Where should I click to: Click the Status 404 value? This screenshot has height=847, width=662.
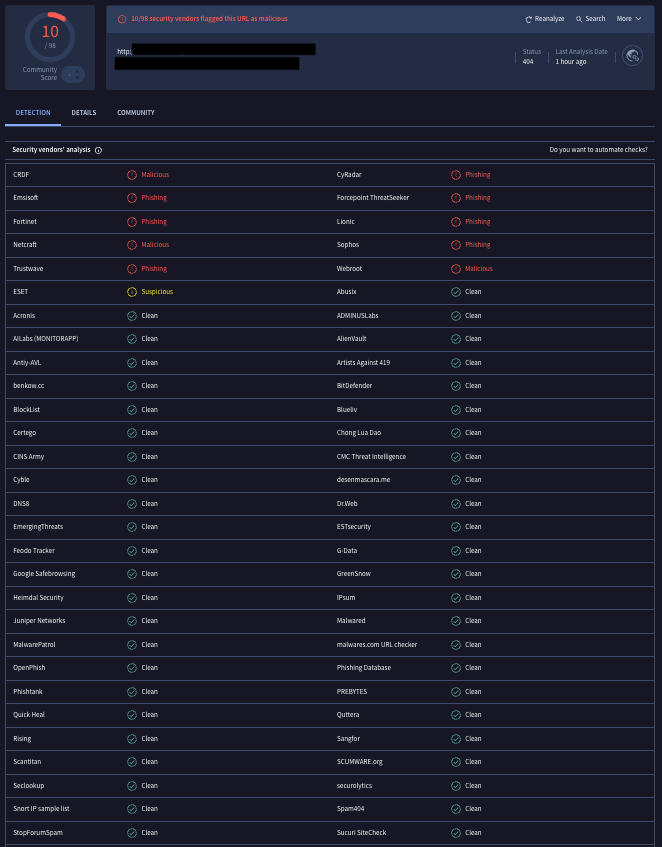(x=528, y=62)
